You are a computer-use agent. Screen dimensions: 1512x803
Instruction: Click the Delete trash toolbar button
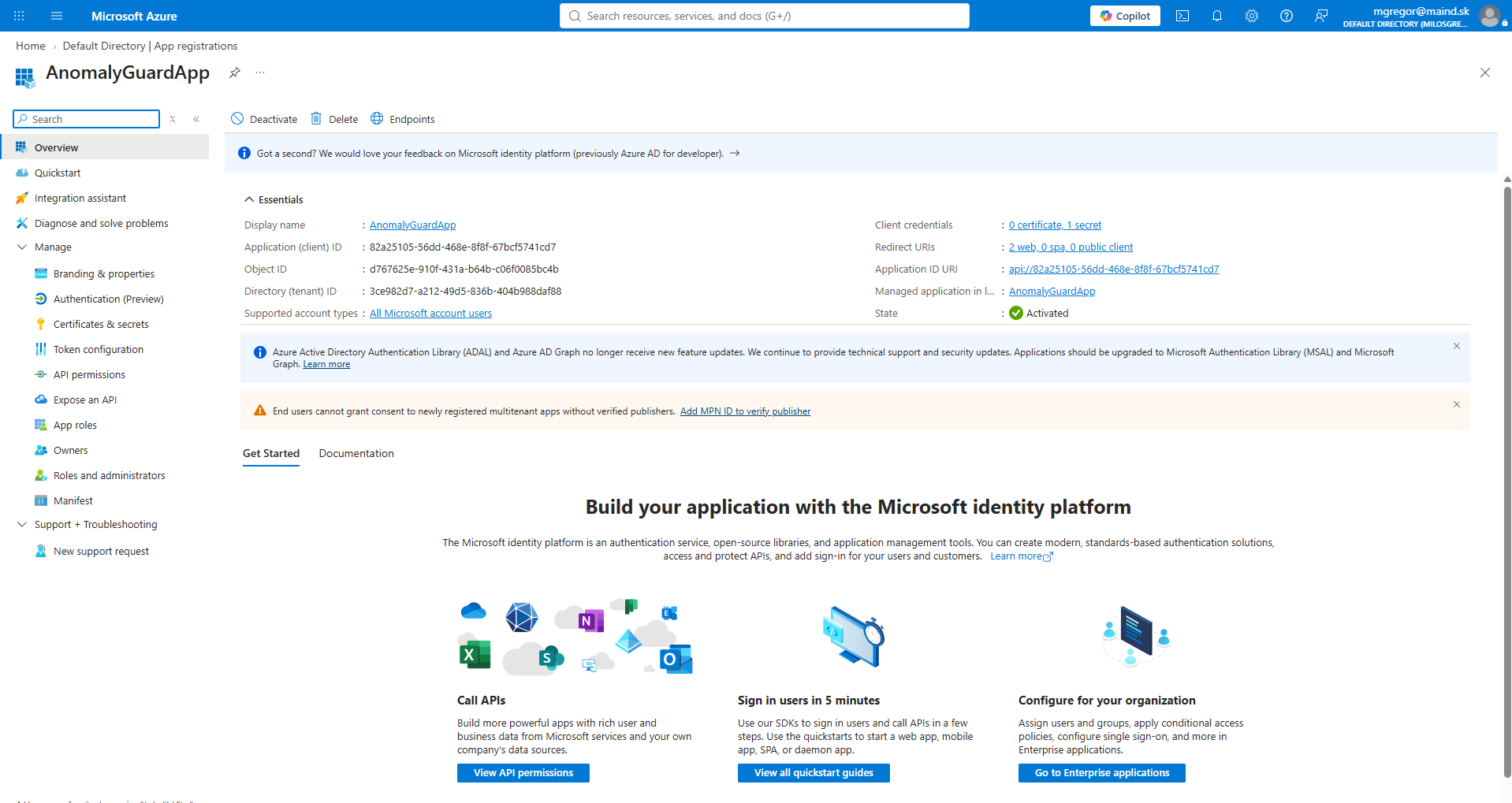334,119
